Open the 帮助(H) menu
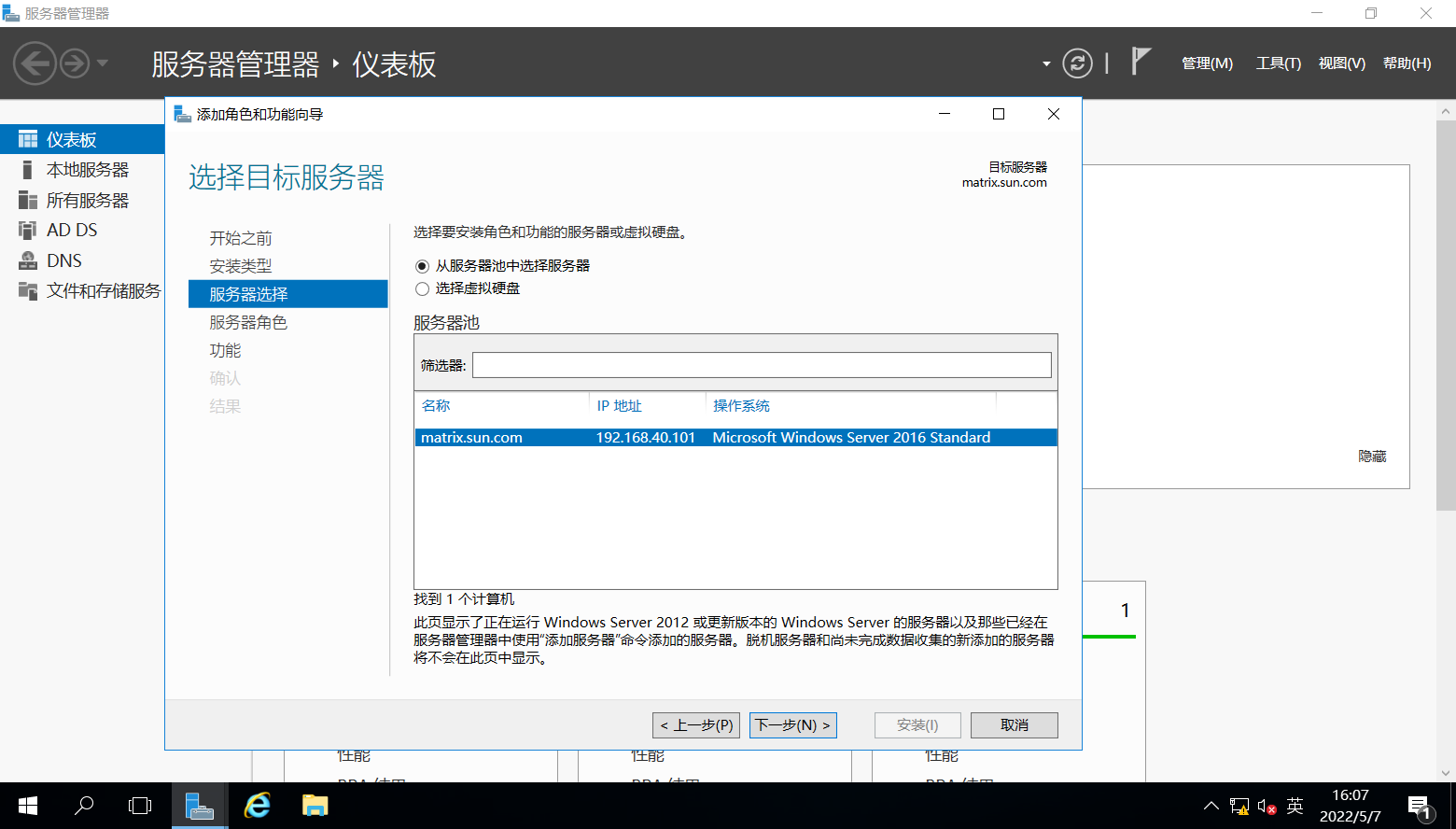Viewport: 1456px width, 829px height. pyautogui.click(x=1407, y=63)
